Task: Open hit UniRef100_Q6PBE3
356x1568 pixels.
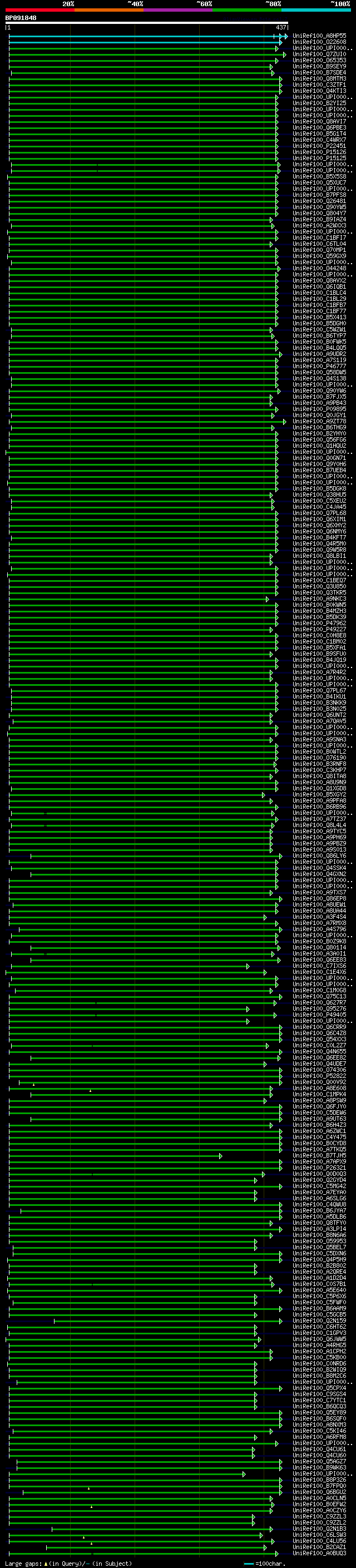Action: (319, 127)
